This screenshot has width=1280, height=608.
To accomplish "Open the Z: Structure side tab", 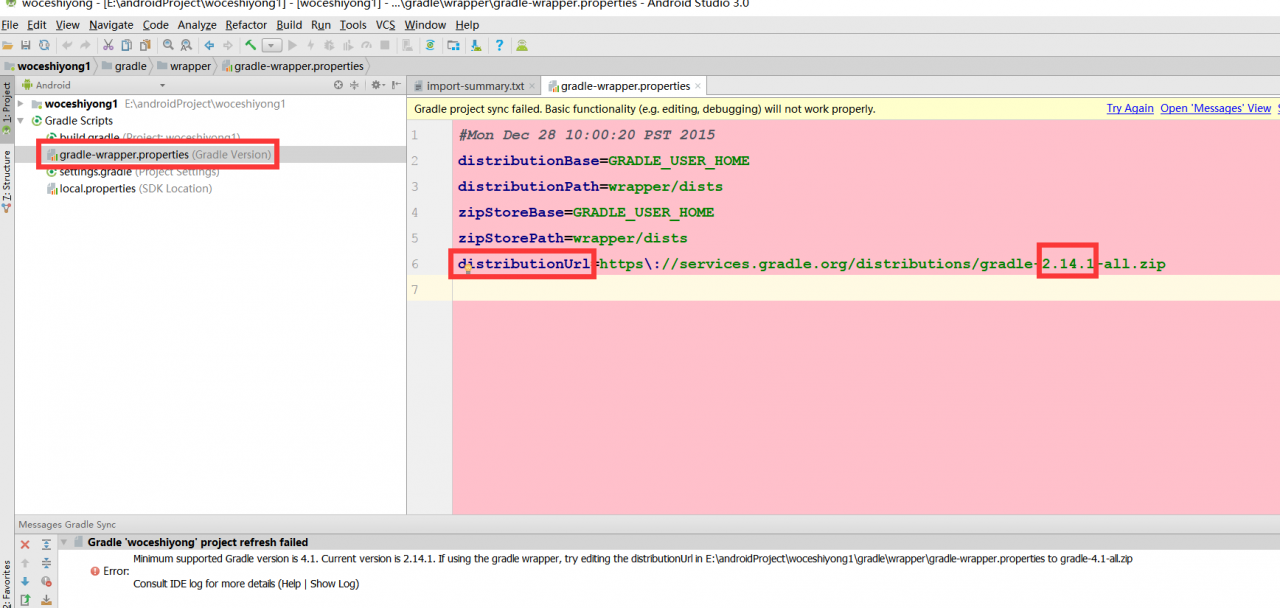I will [x=6, y=180].
